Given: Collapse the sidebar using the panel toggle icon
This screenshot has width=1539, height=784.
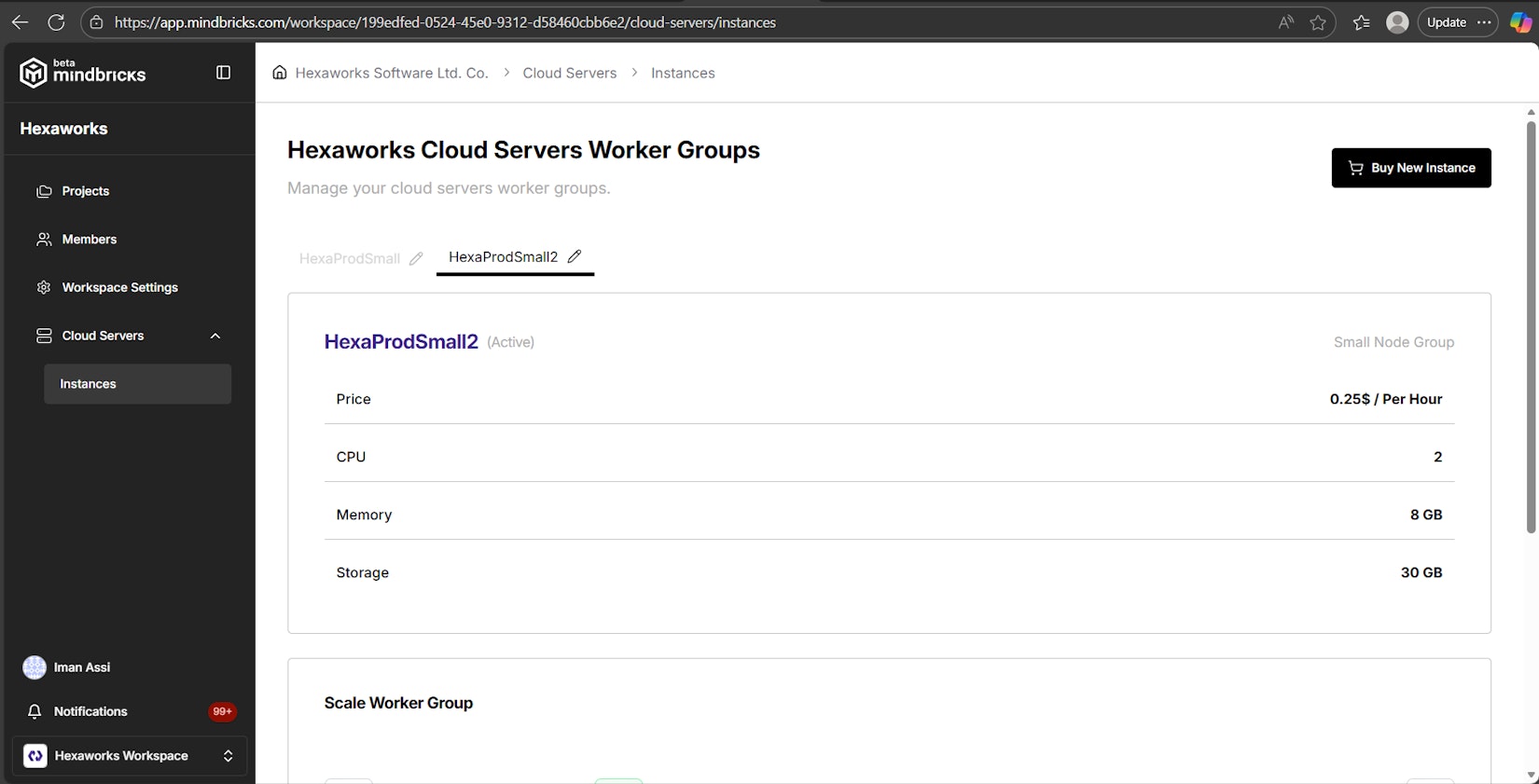Looking at the screenshot, I should 223,73.
